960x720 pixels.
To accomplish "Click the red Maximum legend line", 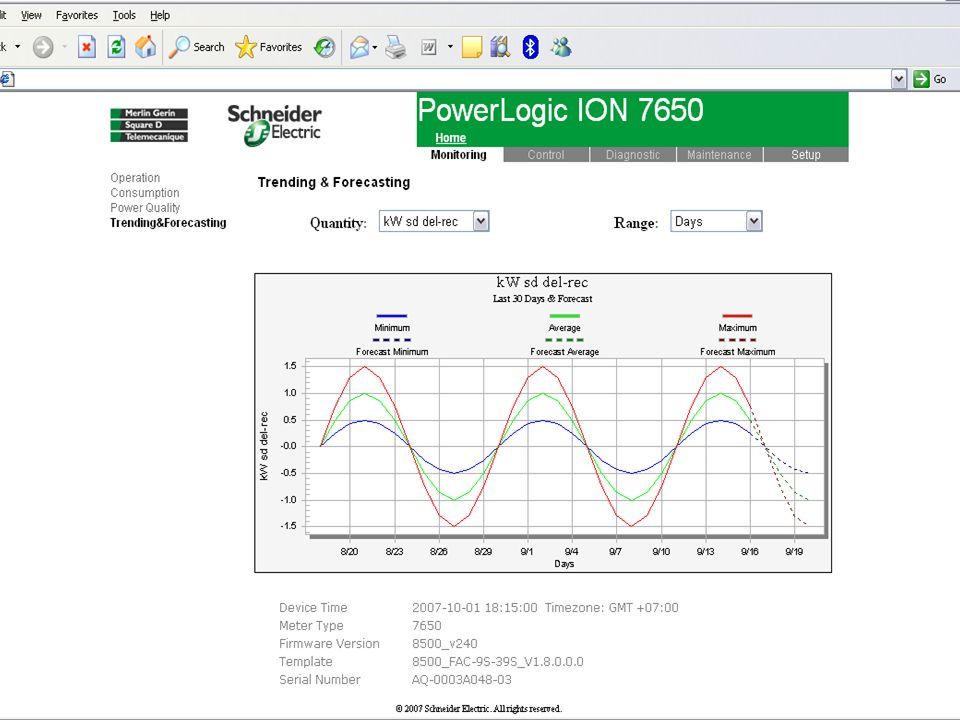I will (737, 316).
